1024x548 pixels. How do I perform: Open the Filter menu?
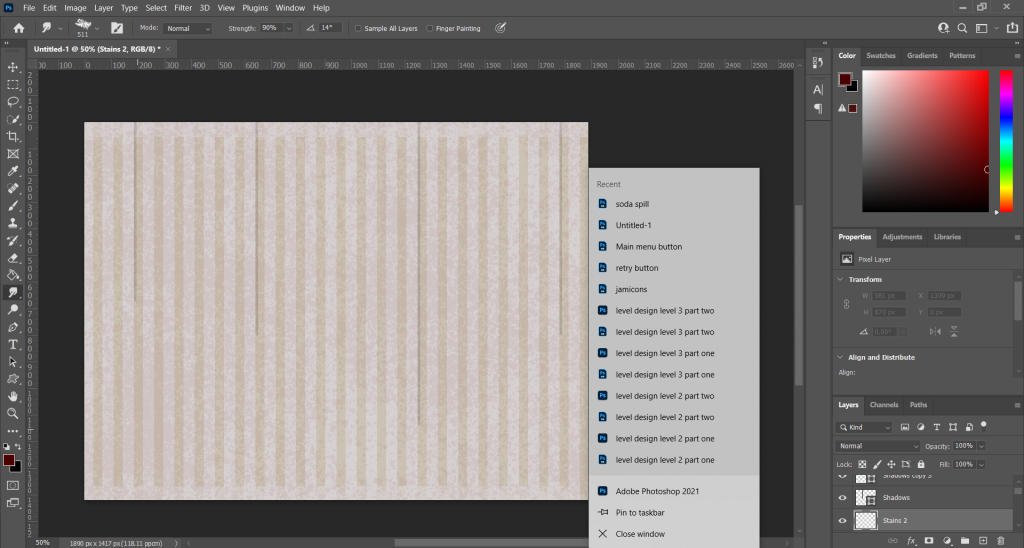pyautogui.click(x=183, y=7)
